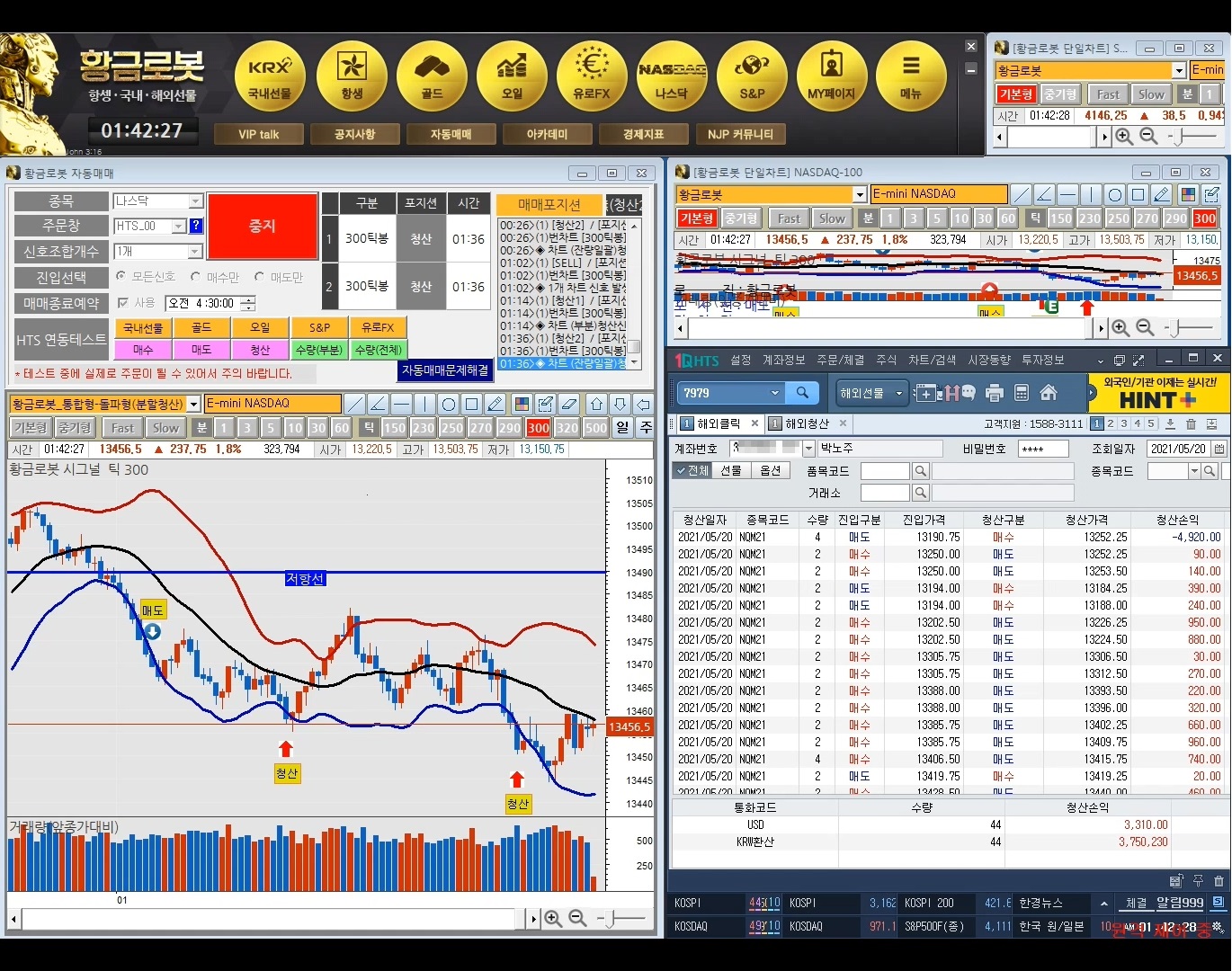Adjust the zoom slider under the main chart
This screenshot has width=1232, height=971.
[x=612, y=918]
